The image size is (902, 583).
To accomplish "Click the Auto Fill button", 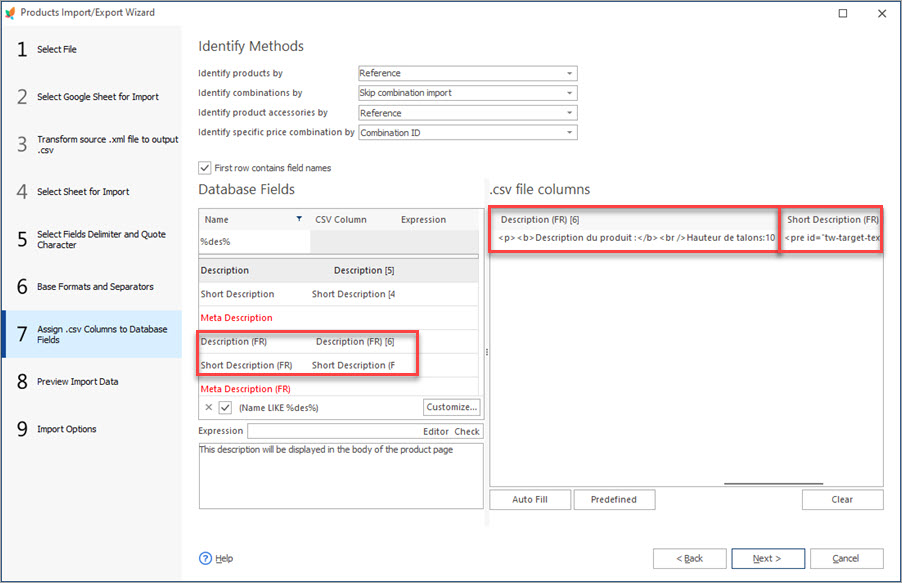I will [530, 500].
